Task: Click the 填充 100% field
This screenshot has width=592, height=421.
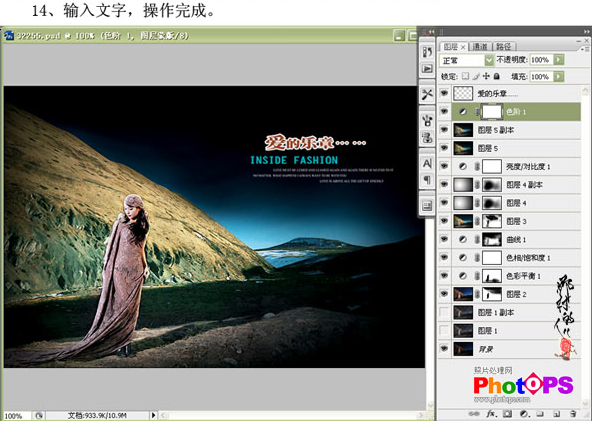Action: [x=542, y=77]
